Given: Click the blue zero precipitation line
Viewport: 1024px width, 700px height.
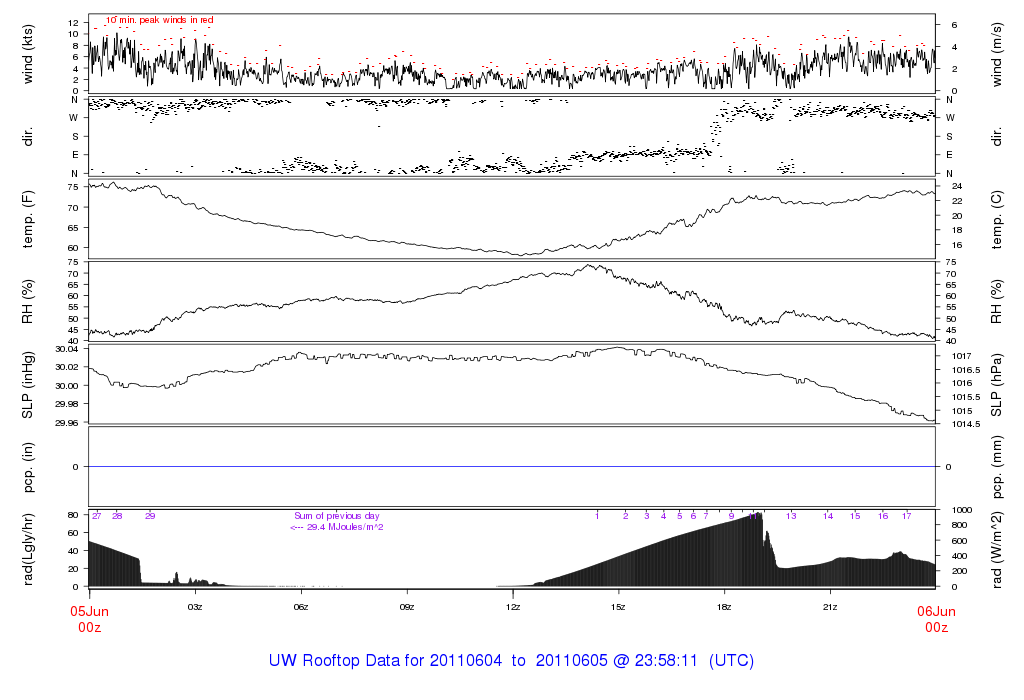Looking at the screenshot, I should click(512, 467).
